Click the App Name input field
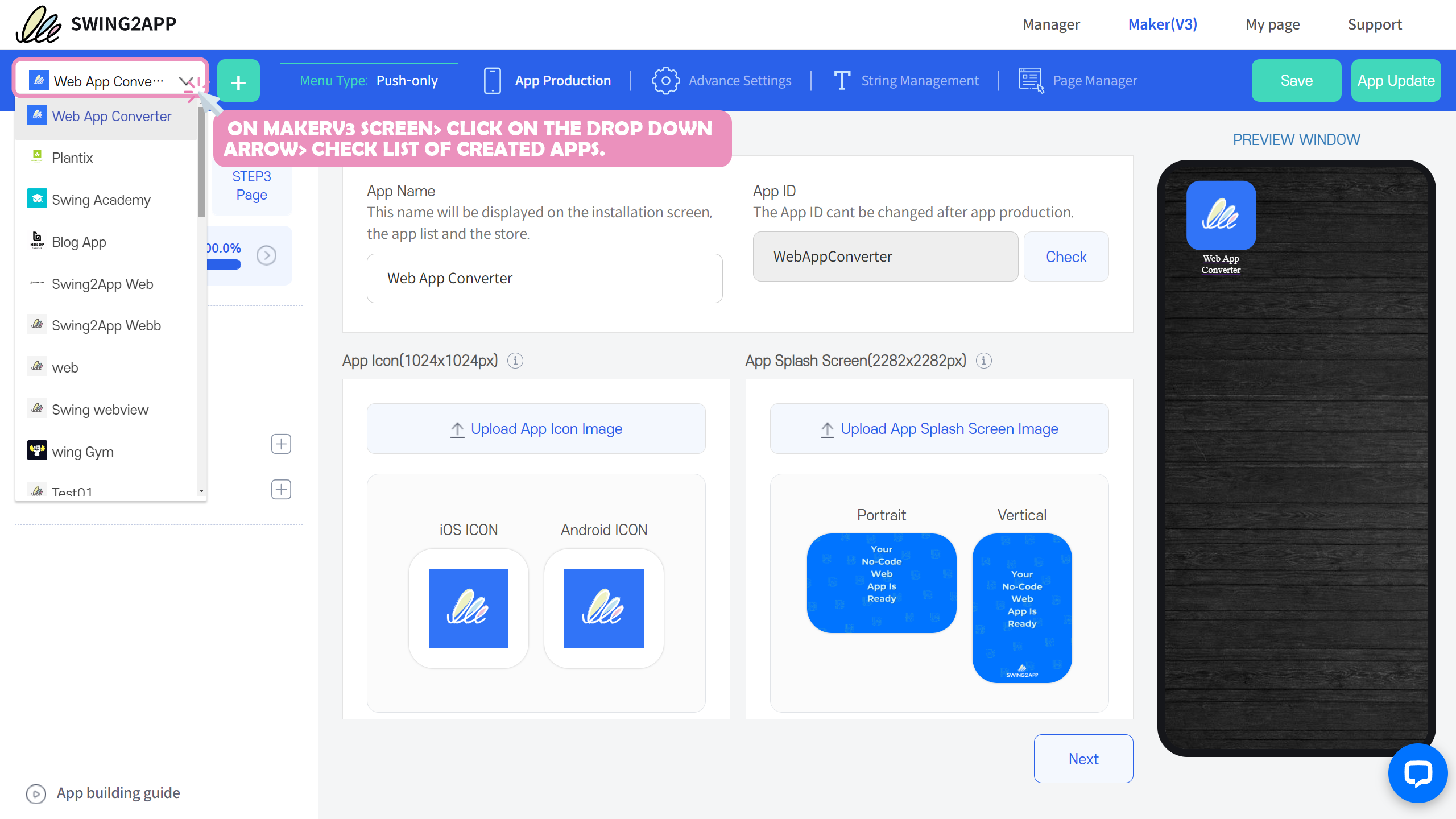This screenshot has height=819, width=1456. (x=544, y=278)
